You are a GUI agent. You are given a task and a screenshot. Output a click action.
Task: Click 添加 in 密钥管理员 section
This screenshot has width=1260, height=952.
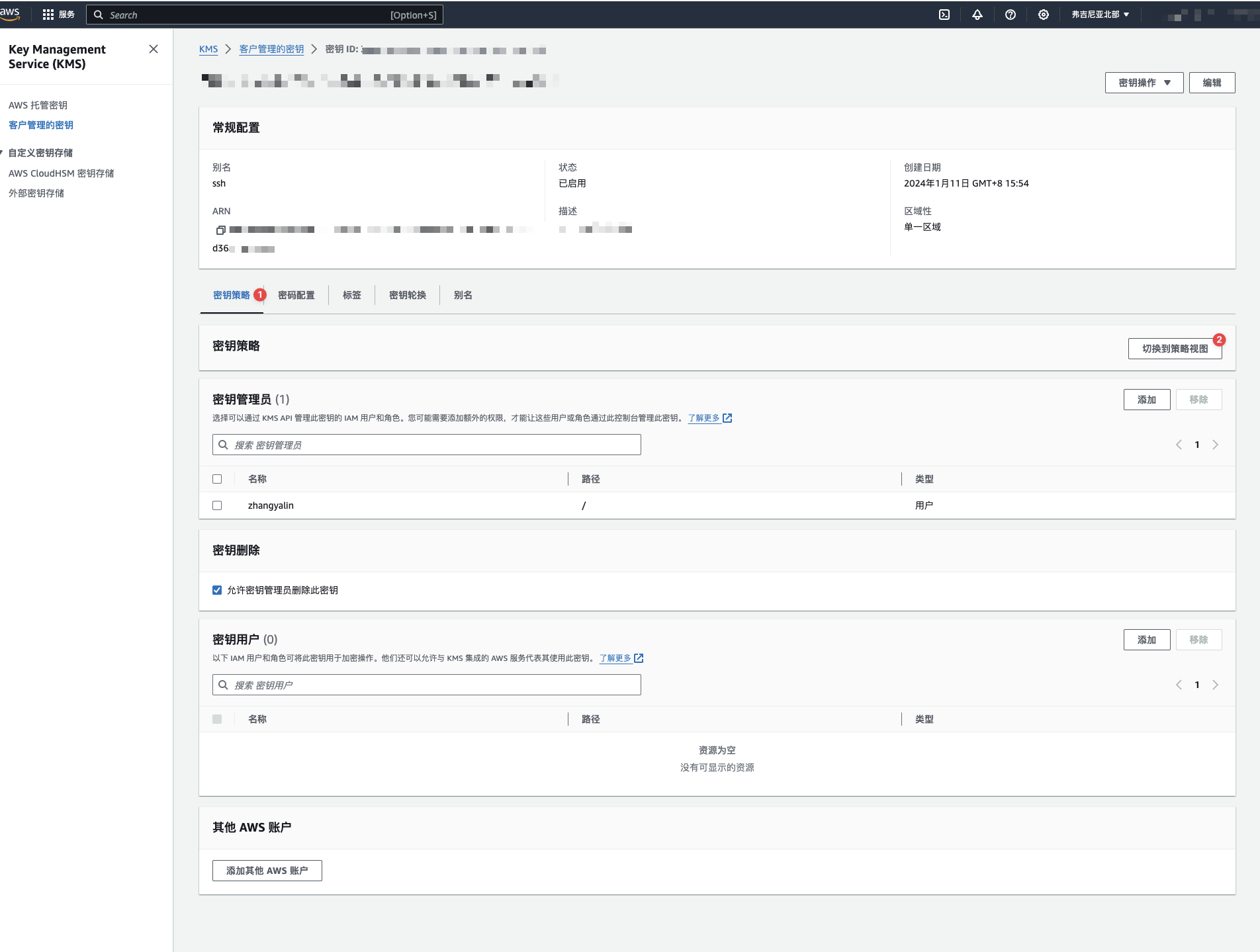point(1147,400)
